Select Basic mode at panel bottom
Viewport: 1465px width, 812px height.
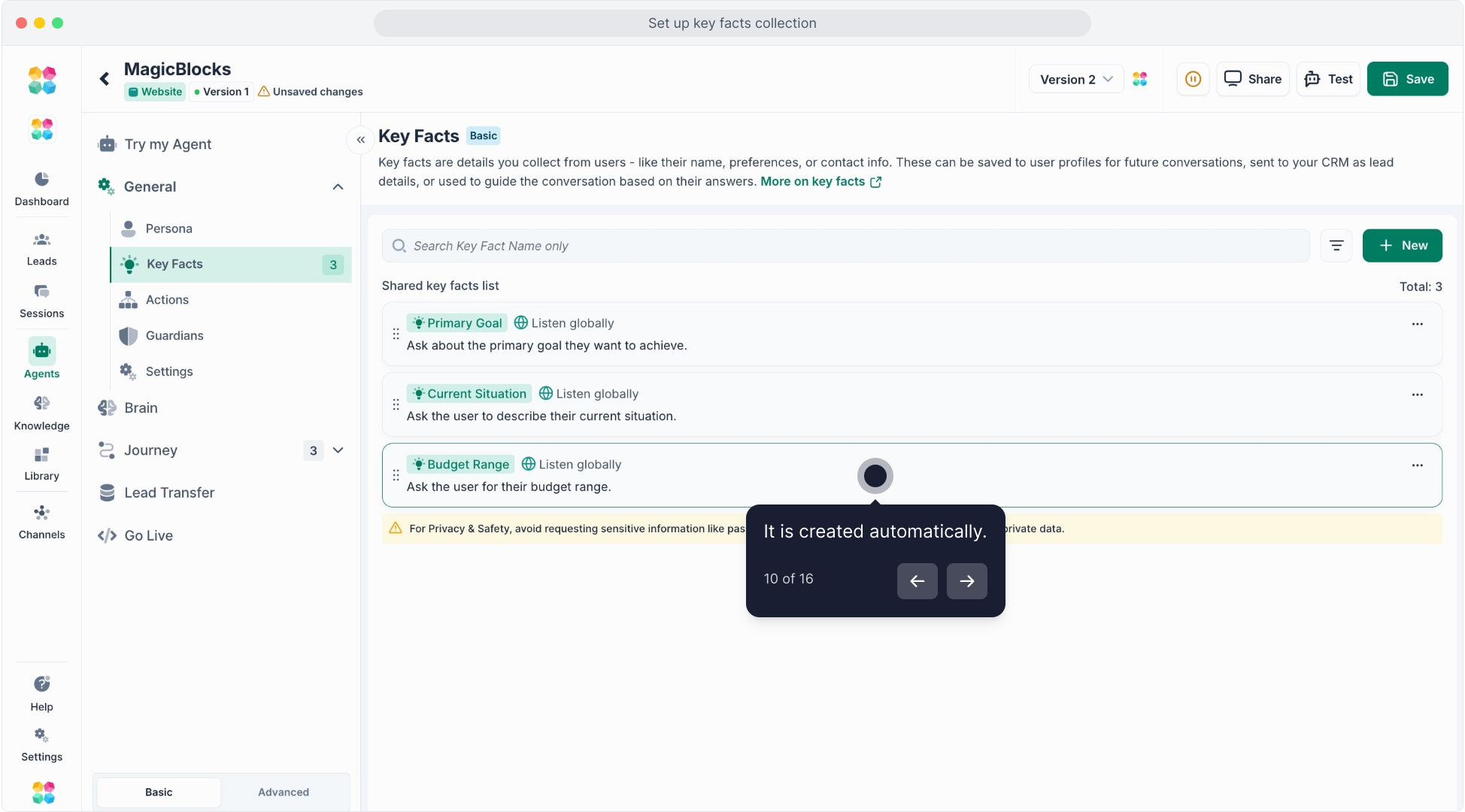159,792
